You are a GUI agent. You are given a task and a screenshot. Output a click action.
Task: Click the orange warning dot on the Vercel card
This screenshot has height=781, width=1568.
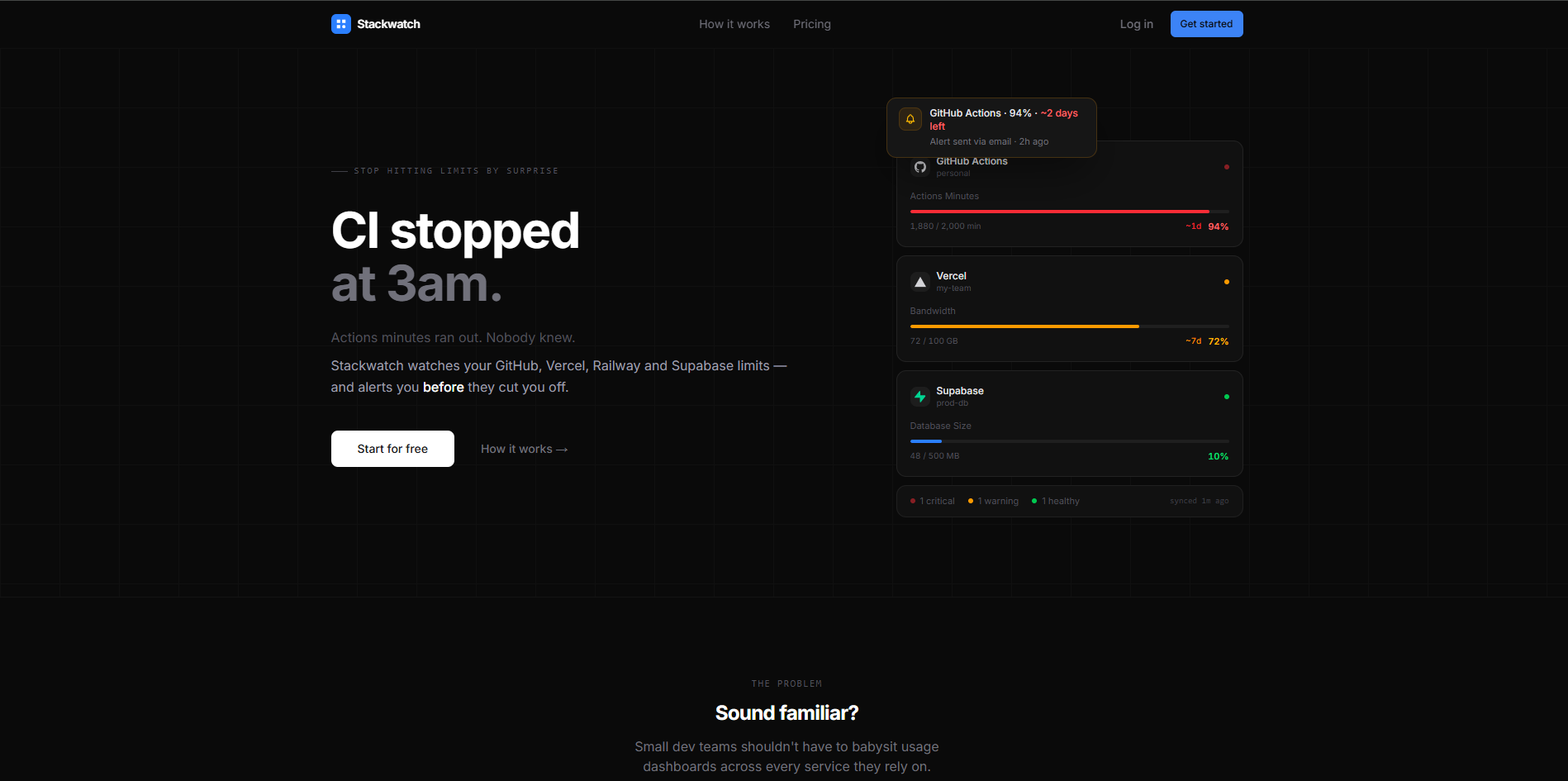pyautogui.click(x=1227, y=282)
